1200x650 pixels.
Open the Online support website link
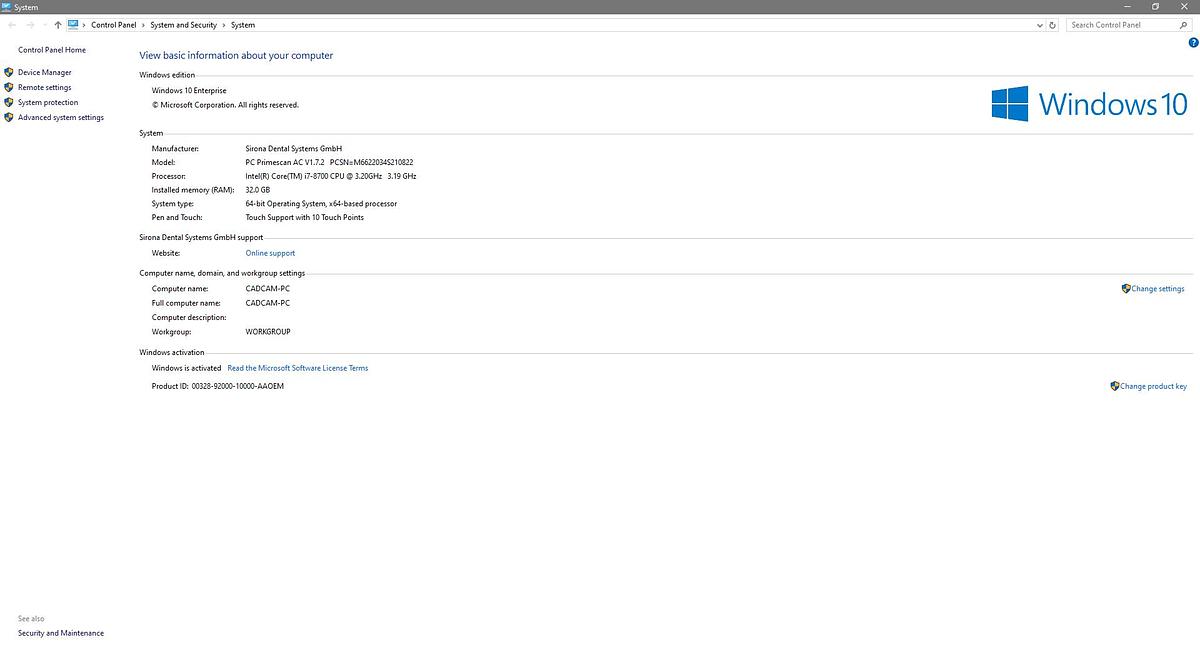coord(270,253)
